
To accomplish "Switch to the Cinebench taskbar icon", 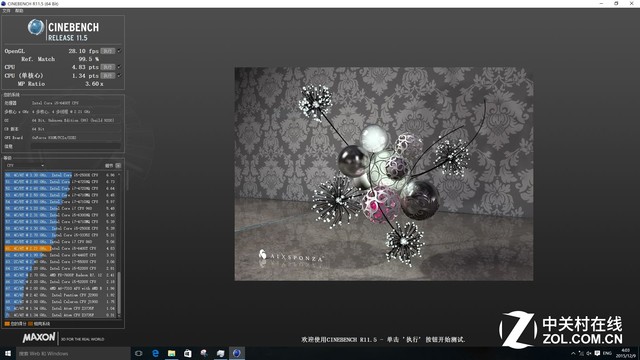I will [237, 353].
